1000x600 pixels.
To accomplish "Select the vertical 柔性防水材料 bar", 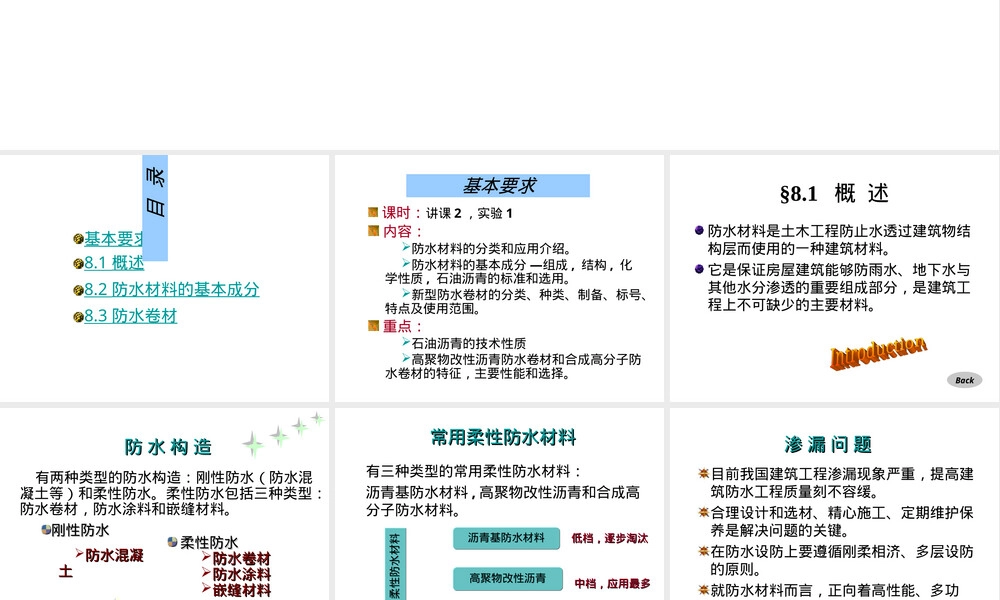I will 395,564.
